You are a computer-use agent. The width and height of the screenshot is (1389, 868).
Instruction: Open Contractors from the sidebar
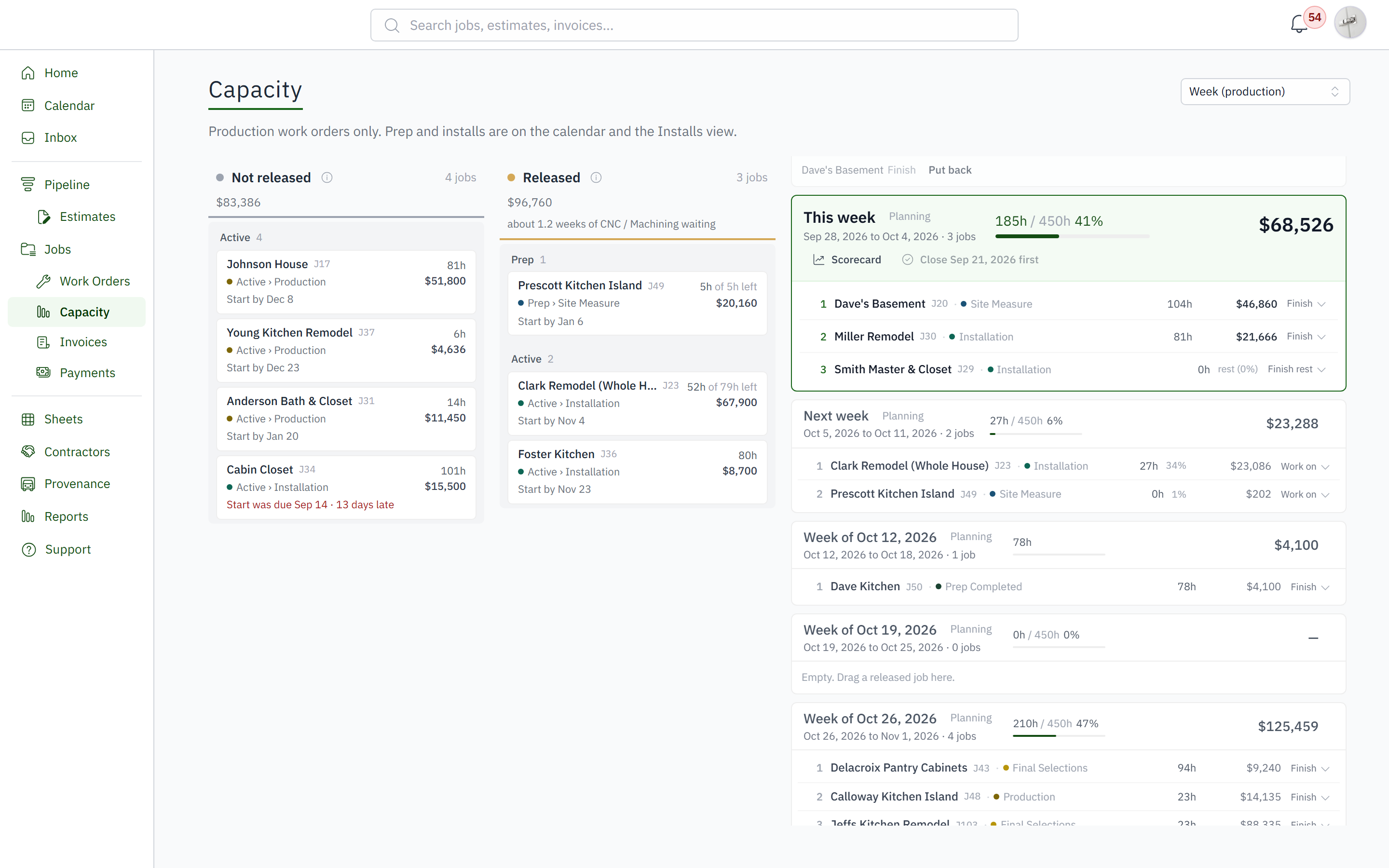77,452
